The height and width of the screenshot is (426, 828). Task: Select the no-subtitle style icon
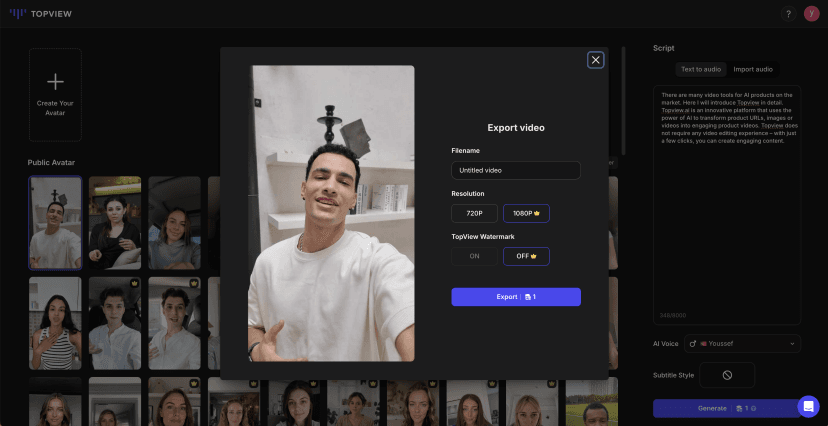tap(727, 375)
